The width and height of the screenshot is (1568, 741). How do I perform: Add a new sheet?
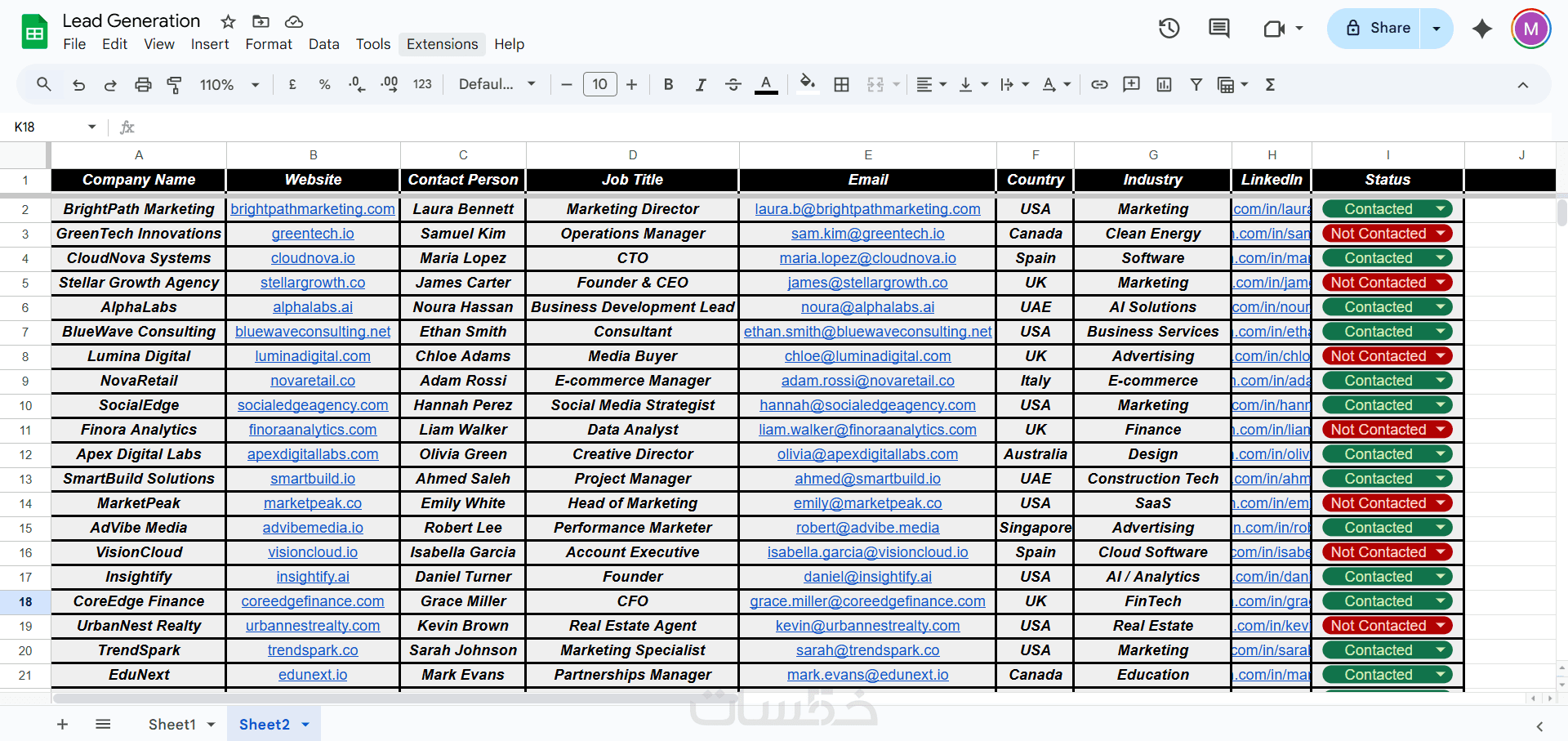point(62,725)
